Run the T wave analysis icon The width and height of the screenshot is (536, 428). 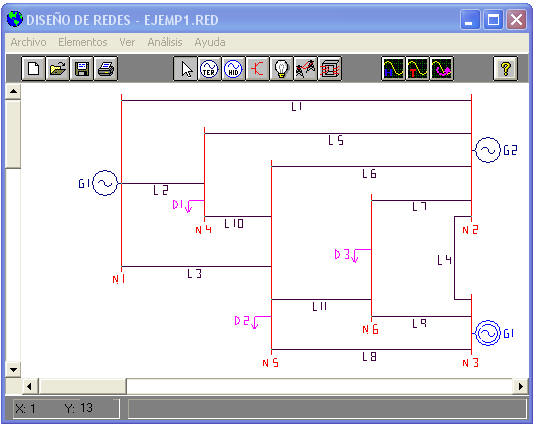[x=417, y=69]
